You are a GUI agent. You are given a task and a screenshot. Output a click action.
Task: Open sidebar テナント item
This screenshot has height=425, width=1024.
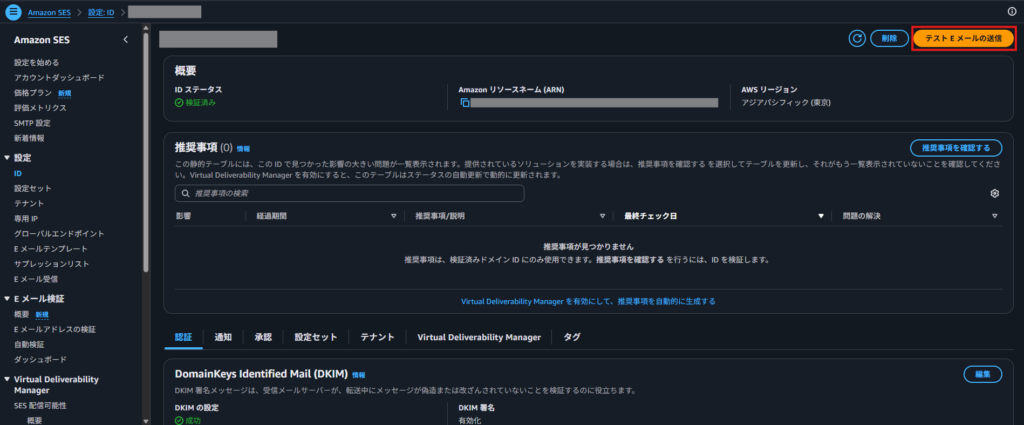(x=29, y=204)
